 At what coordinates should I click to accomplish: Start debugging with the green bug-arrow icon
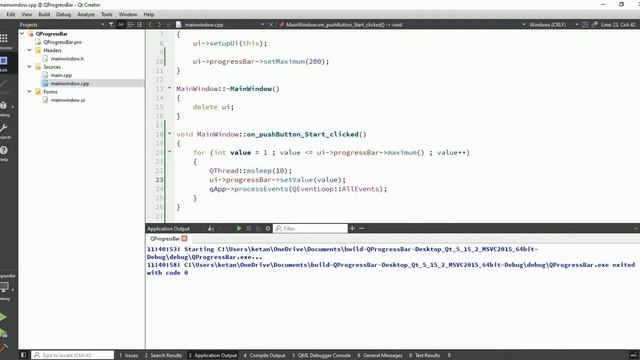pyautogui.click(x=3, y=333)
